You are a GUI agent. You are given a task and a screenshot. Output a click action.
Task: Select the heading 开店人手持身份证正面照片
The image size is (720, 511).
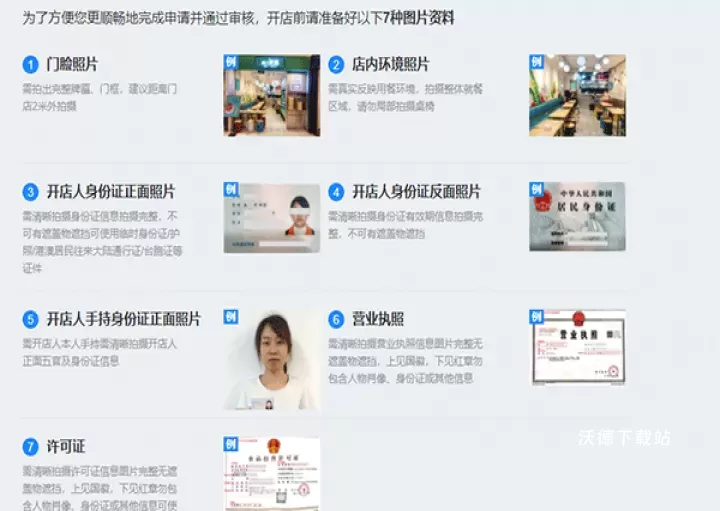click(124, 319)
